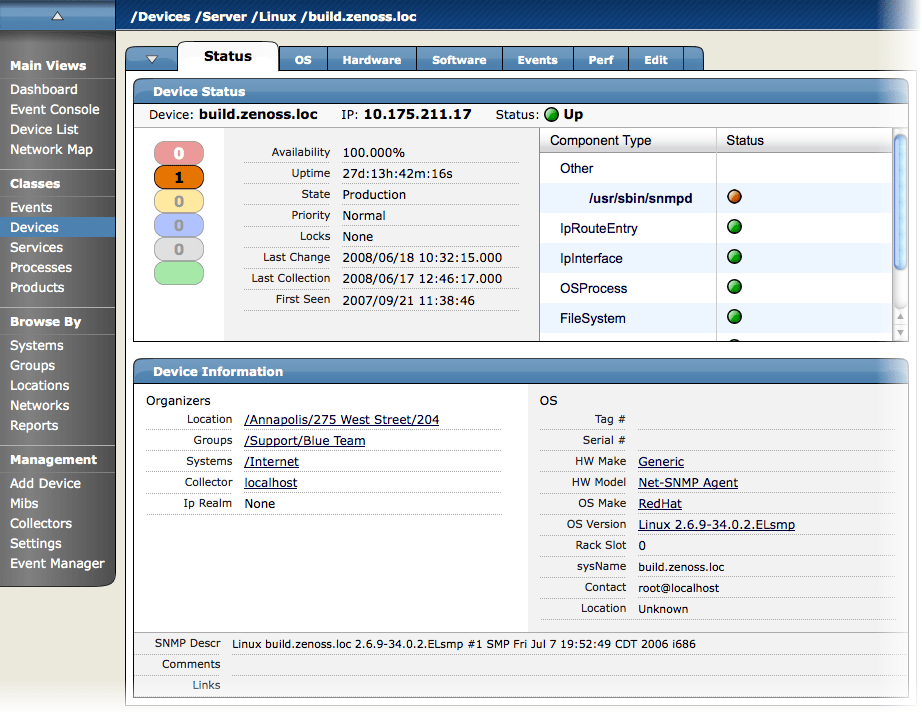Open Dashboard in Main Views
Viewport: 922px width, 714px height.
coord(44,89)
